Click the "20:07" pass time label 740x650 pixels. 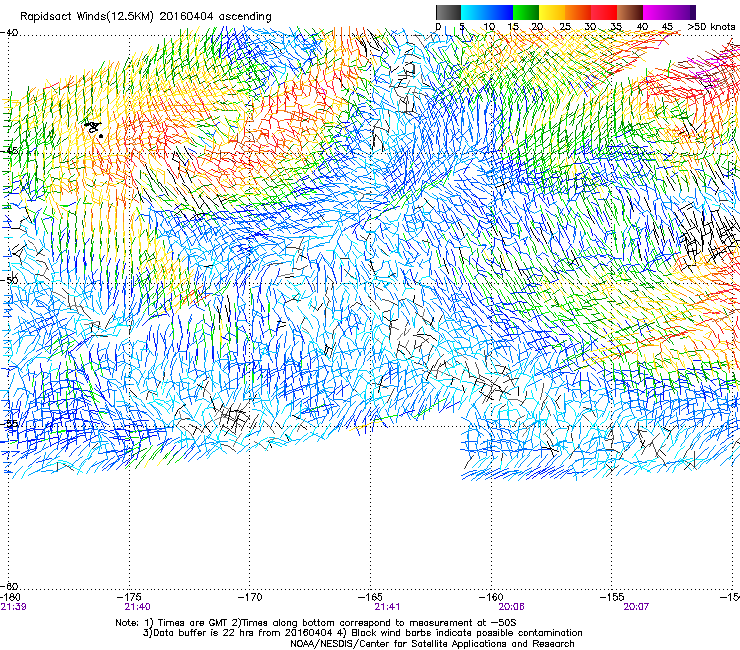pyautogui.click(x=636, y=607)
